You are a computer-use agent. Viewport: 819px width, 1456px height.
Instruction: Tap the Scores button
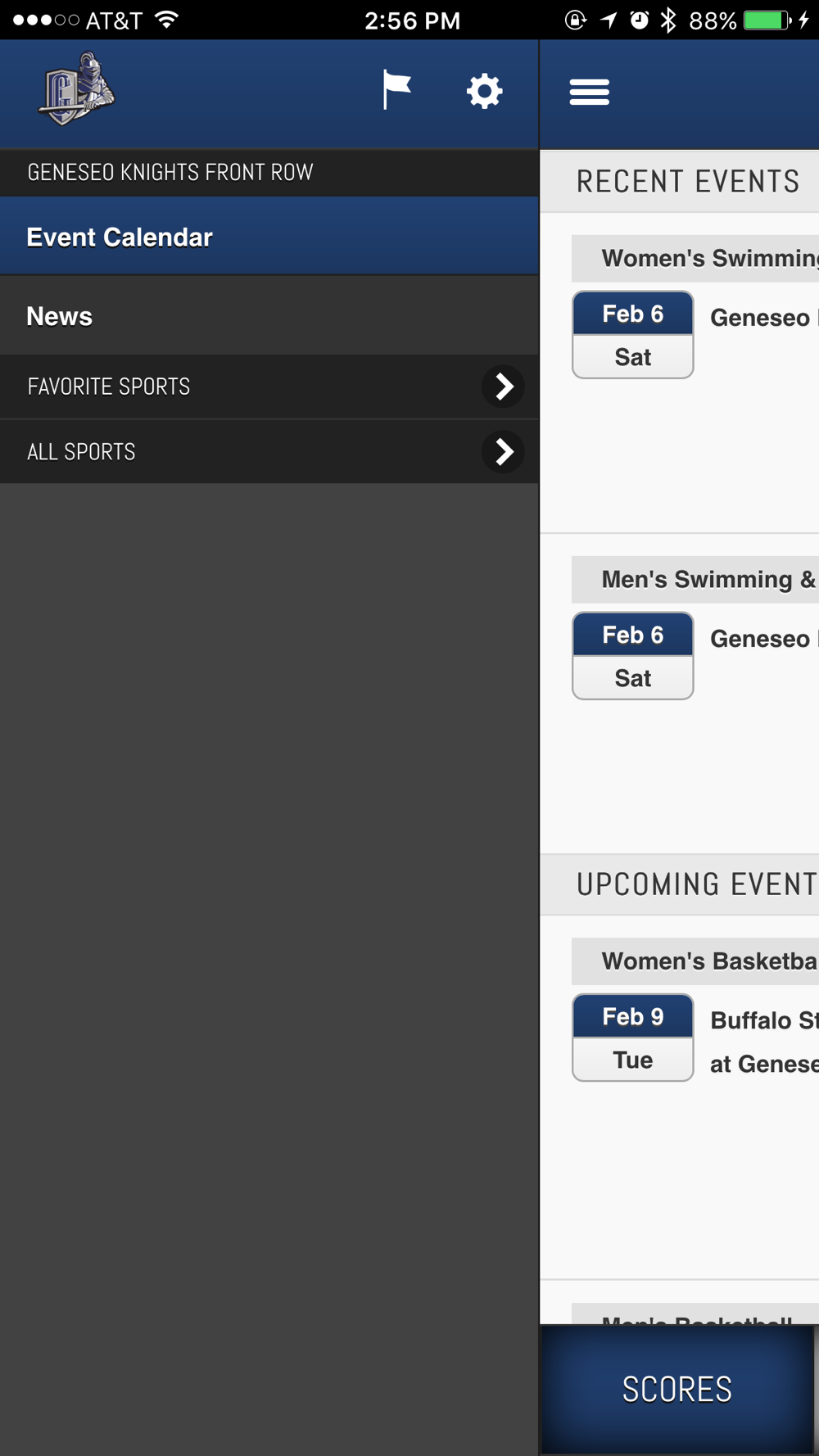tap(677, 1389)
